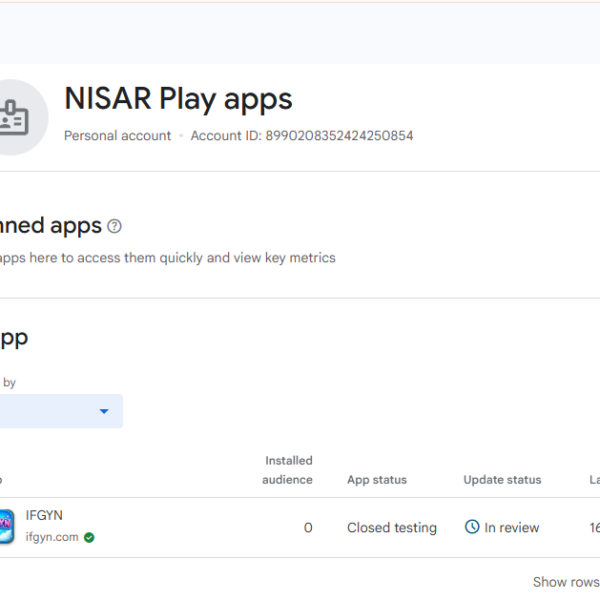Click the Installed audience column header
Viewport: 600px width, 600px height.
(x=287, y=470)
